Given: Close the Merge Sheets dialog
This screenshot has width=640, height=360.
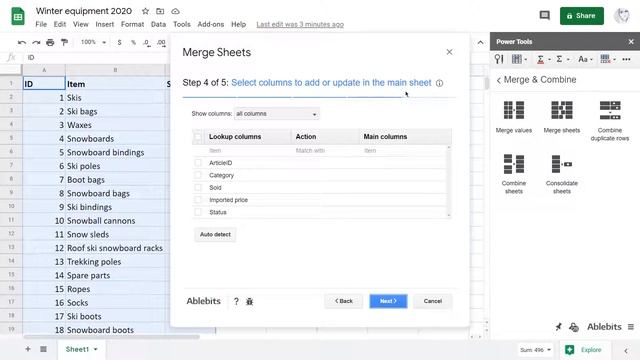Looking at the screenshot, I should pyautogui.click(x=449, y=52).
